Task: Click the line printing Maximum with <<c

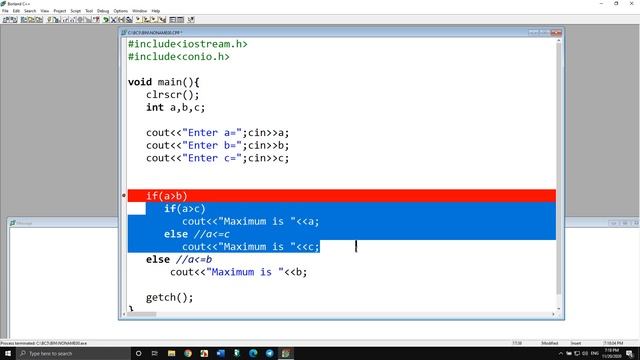Action: pos(251,247)
